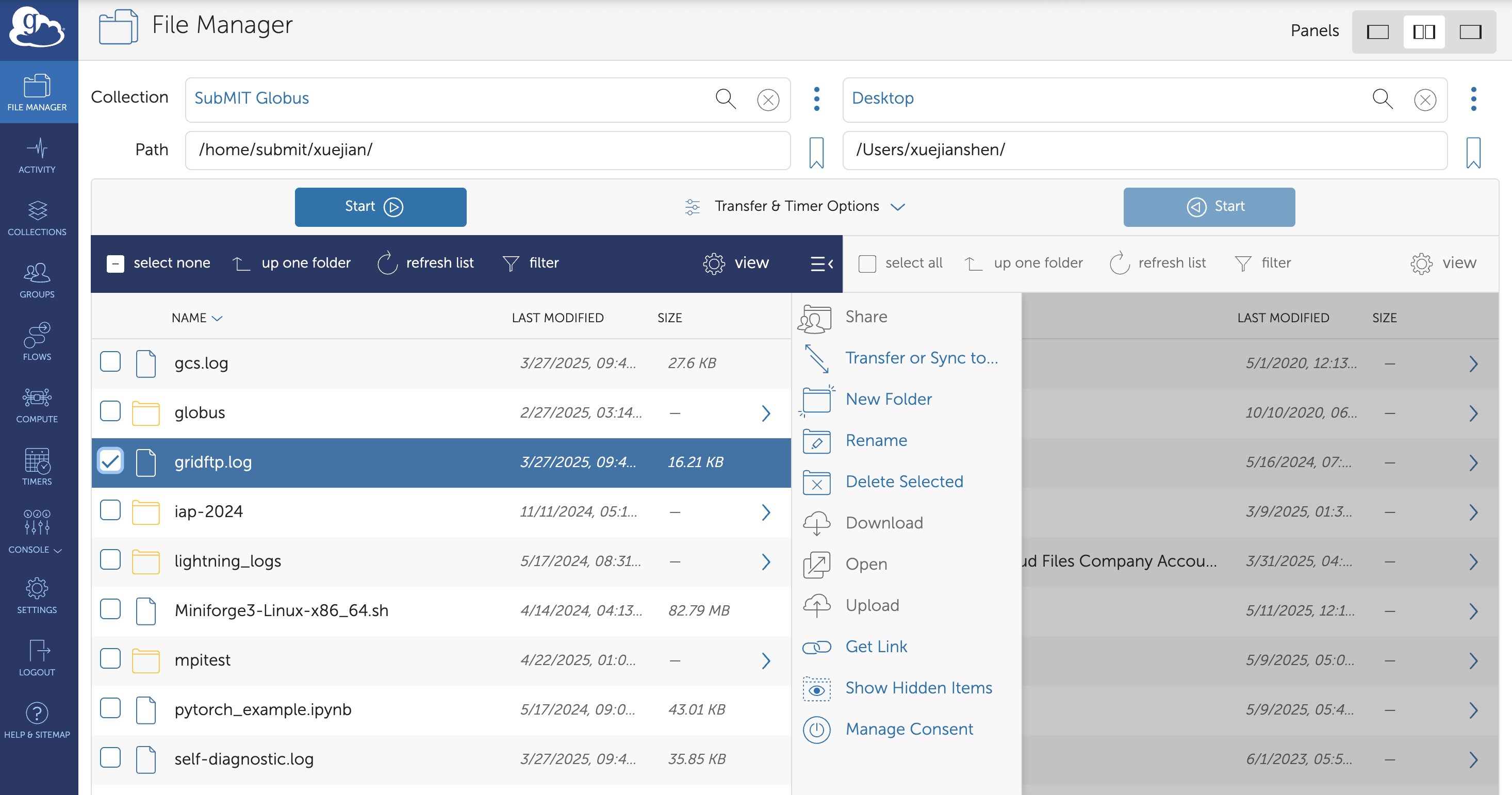Image resolution: width=1512 pixels, height=795 pixels.
Task: Edit the /home/submit/xuejian/ path field
Action: pyautogui.click(x=488, y=151)
